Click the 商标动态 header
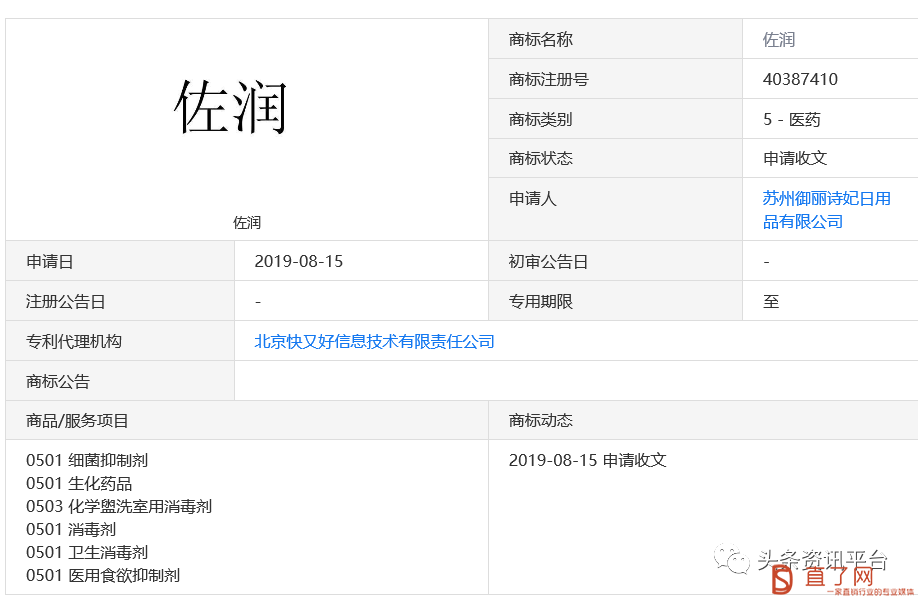The width and height of the screenshot is (918, 601). coord(540,420)
